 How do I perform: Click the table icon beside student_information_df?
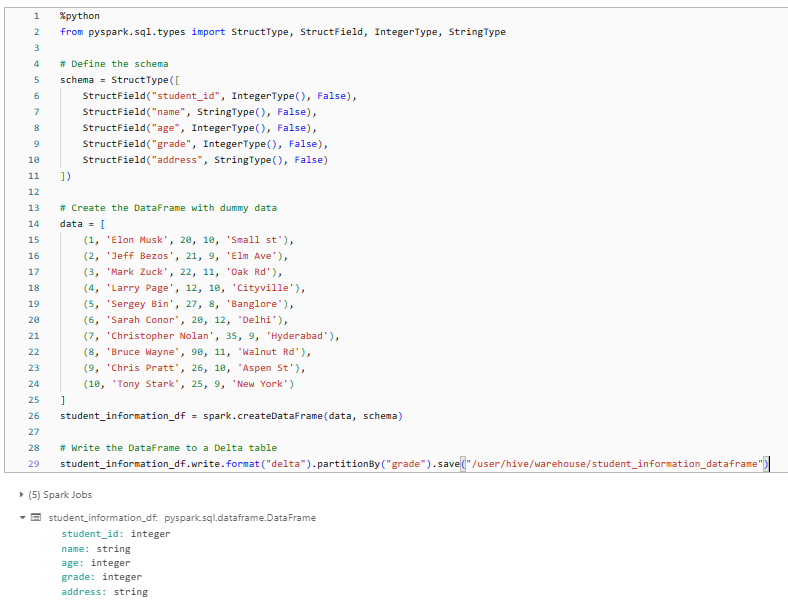tap(36, 518)
